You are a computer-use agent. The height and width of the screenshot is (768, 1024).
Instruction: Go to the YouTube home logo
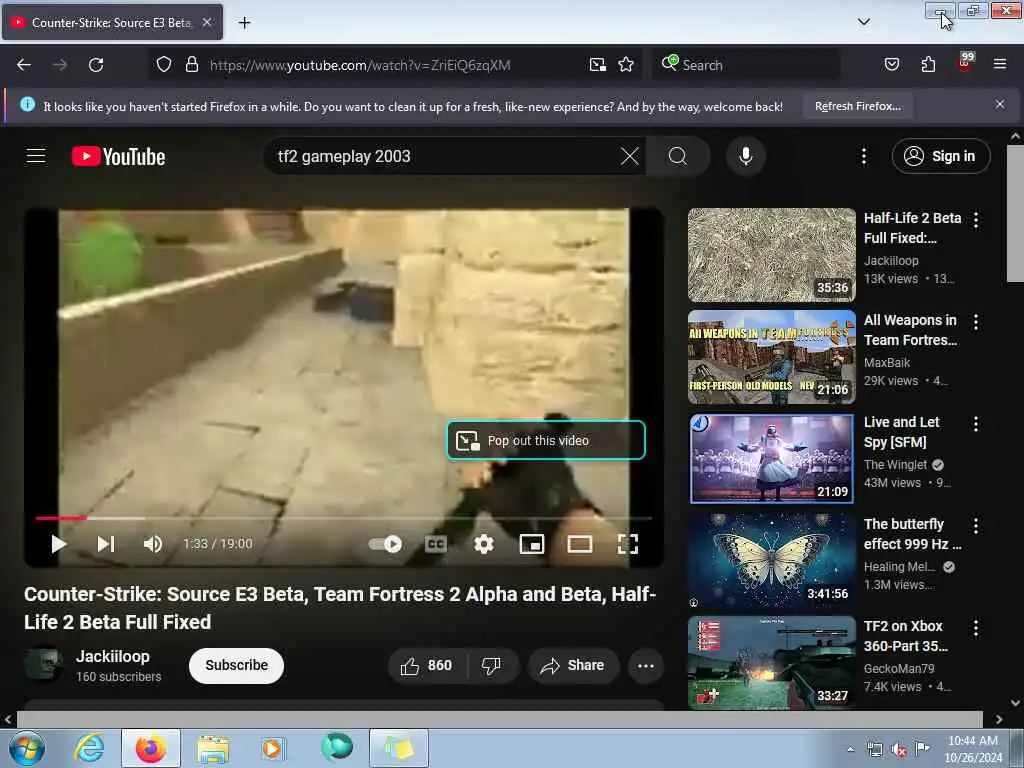118,157
